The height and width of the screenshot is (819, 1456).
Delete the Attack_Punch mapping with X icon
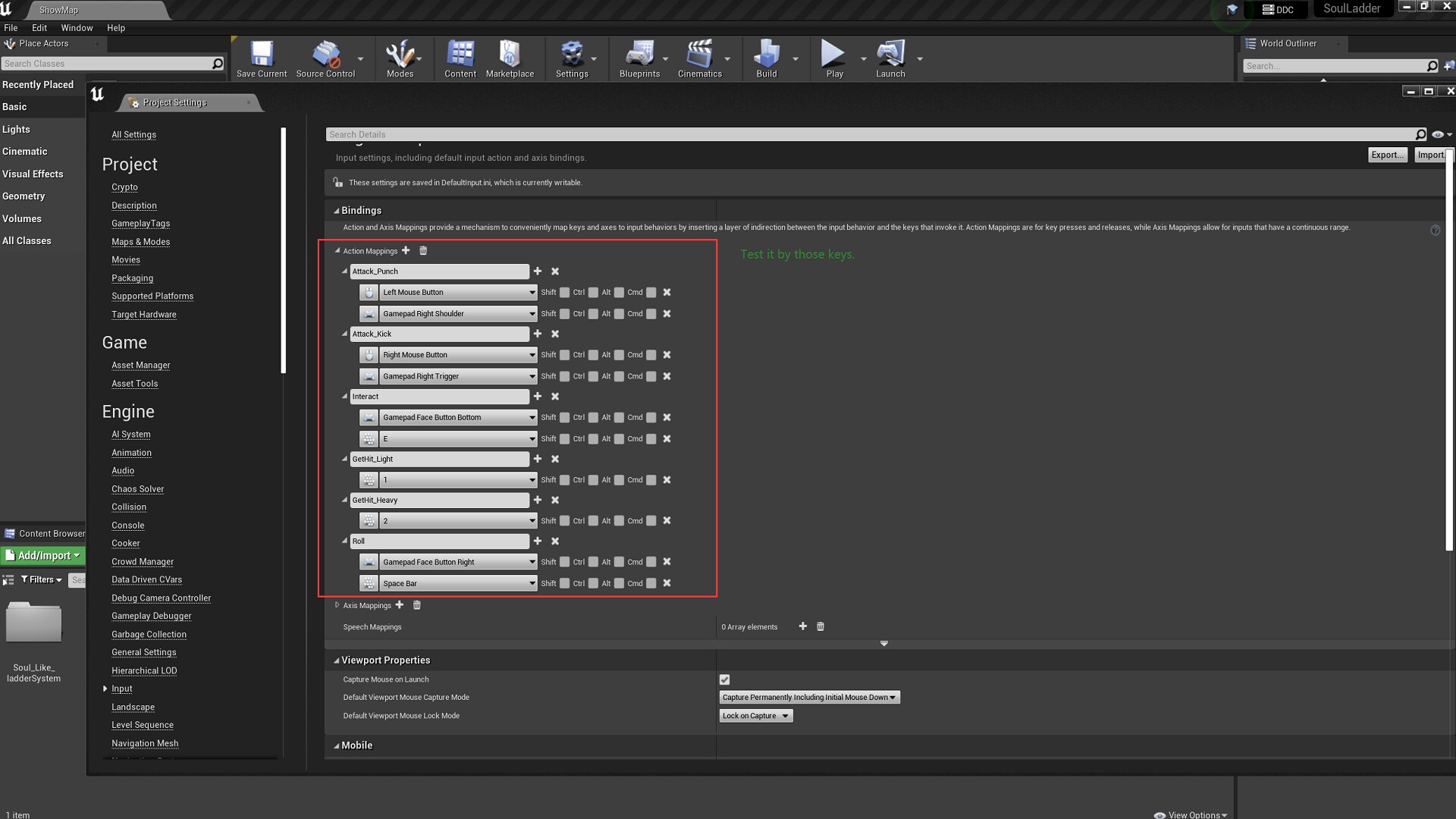[555, 271]
